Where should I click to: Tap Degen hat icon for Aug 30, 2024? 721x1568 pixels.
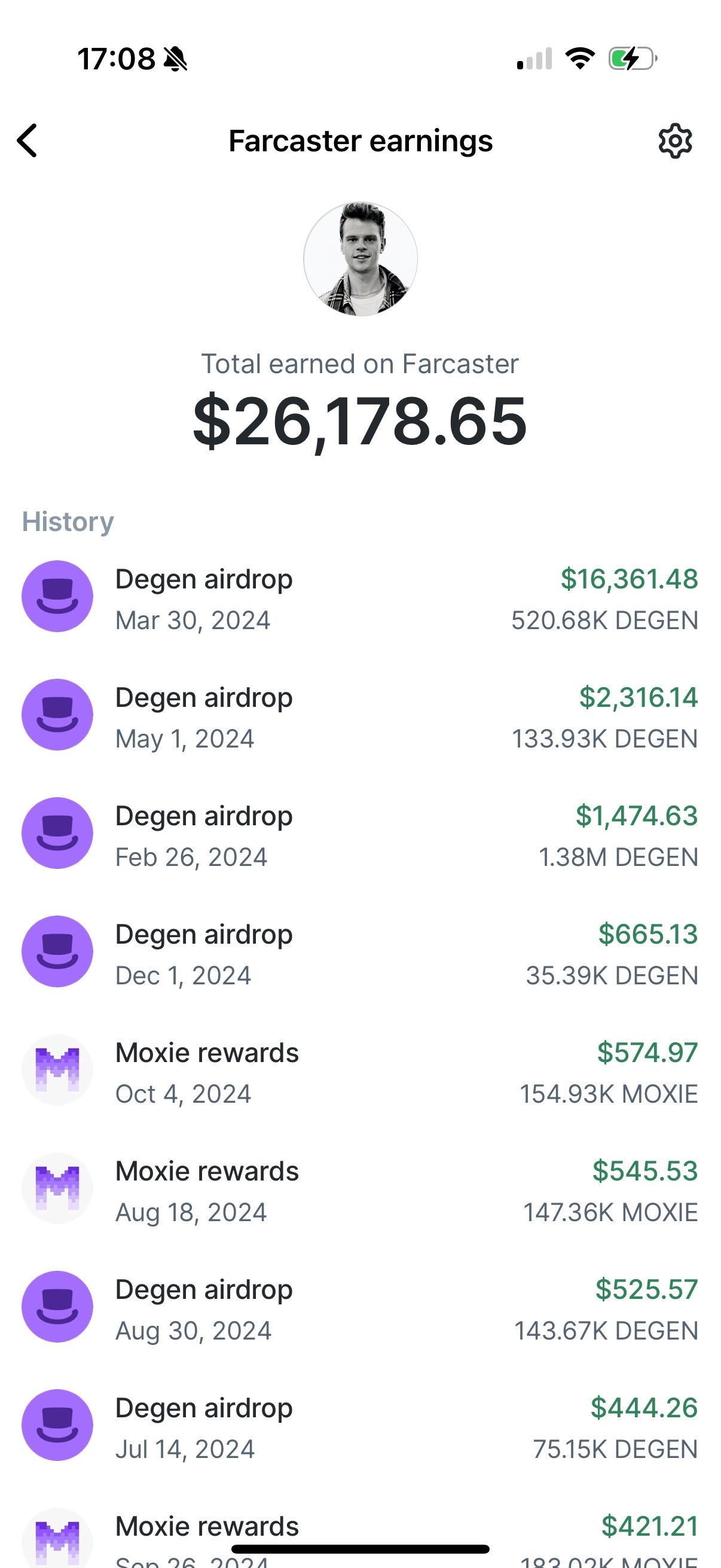pos(57,1306)
